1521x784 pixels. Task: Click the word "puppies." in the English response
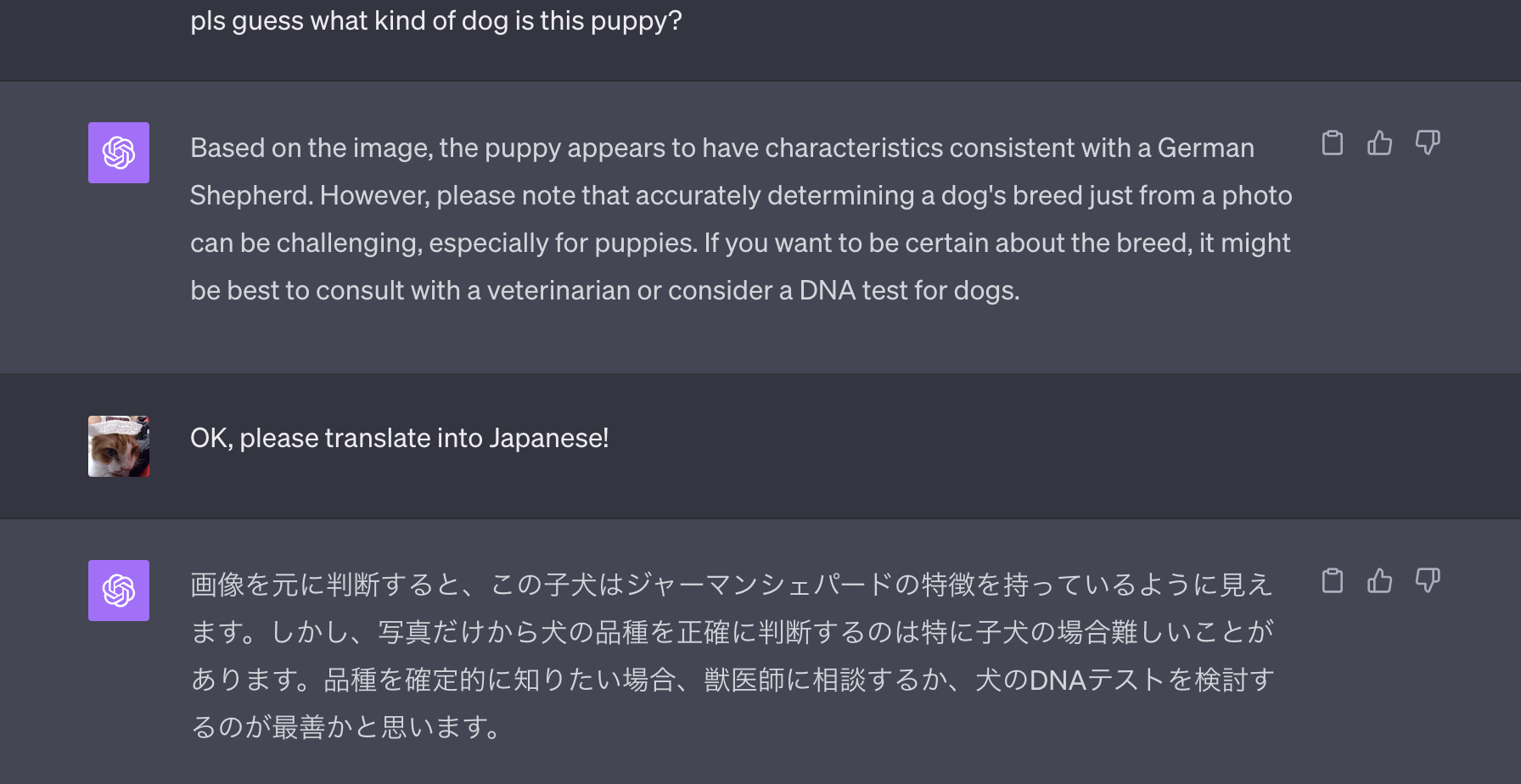(645, 244)
